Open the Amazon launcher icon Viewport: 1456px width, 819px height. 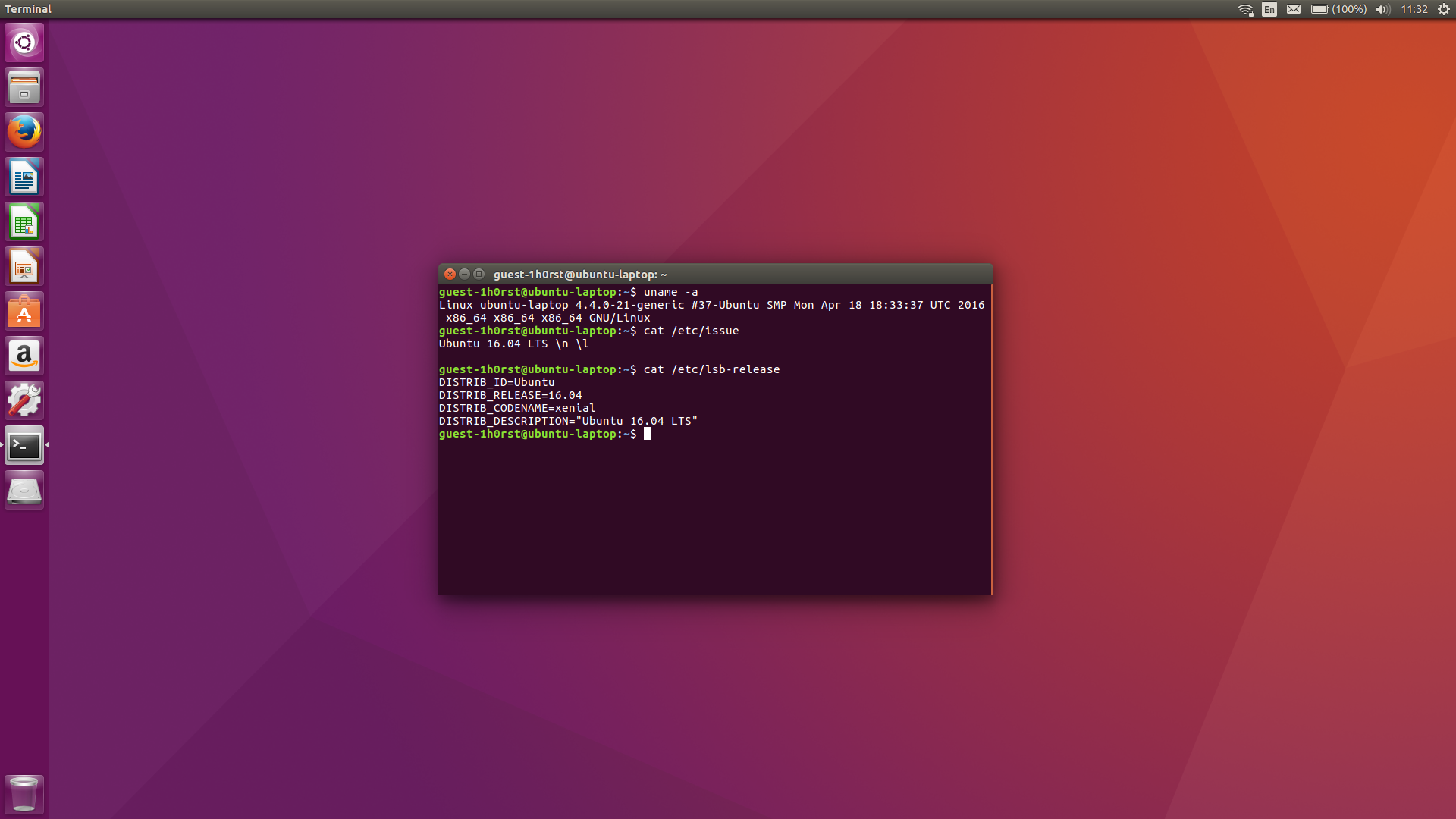pos(24,356)
